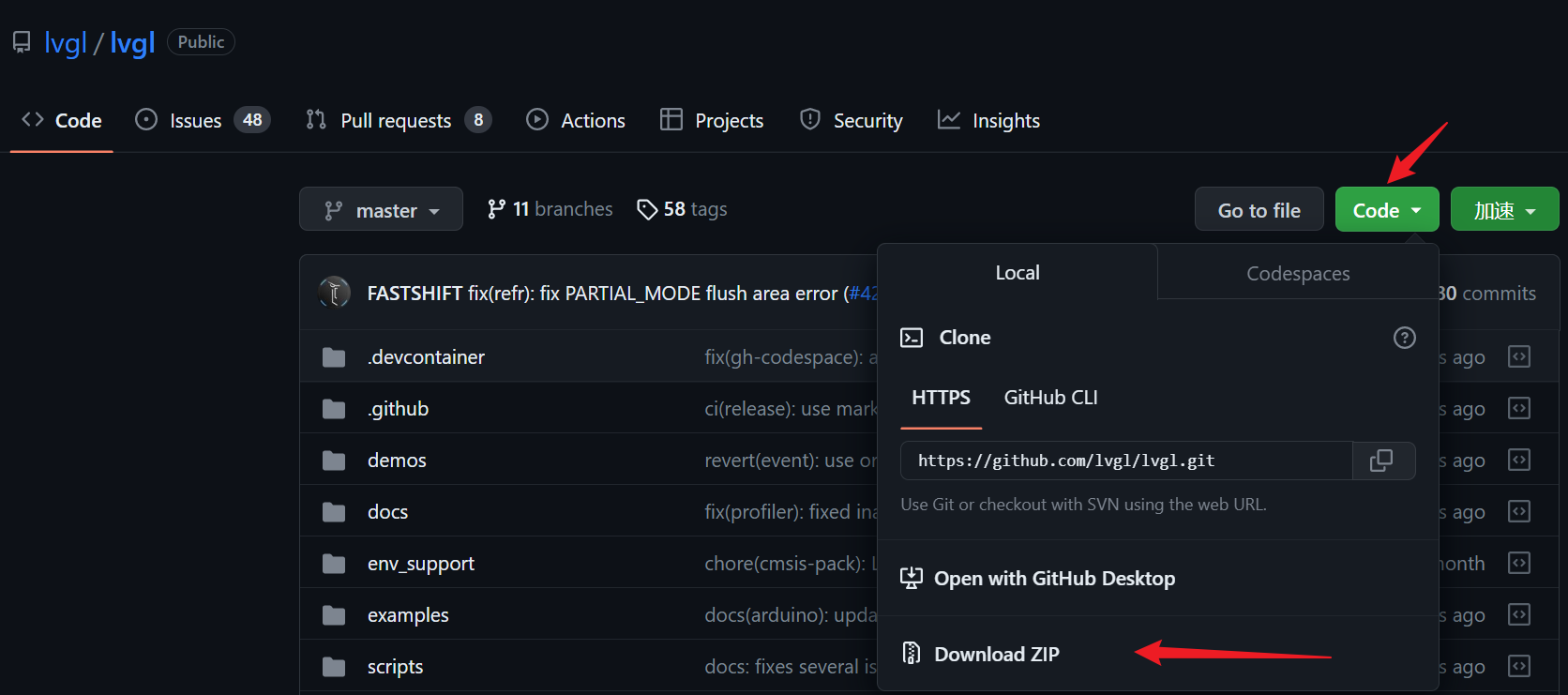Viewport: 1568px width, 695px height.
Task: Click the repository icon next to lvgl
Action: click(x=22, y=42)
